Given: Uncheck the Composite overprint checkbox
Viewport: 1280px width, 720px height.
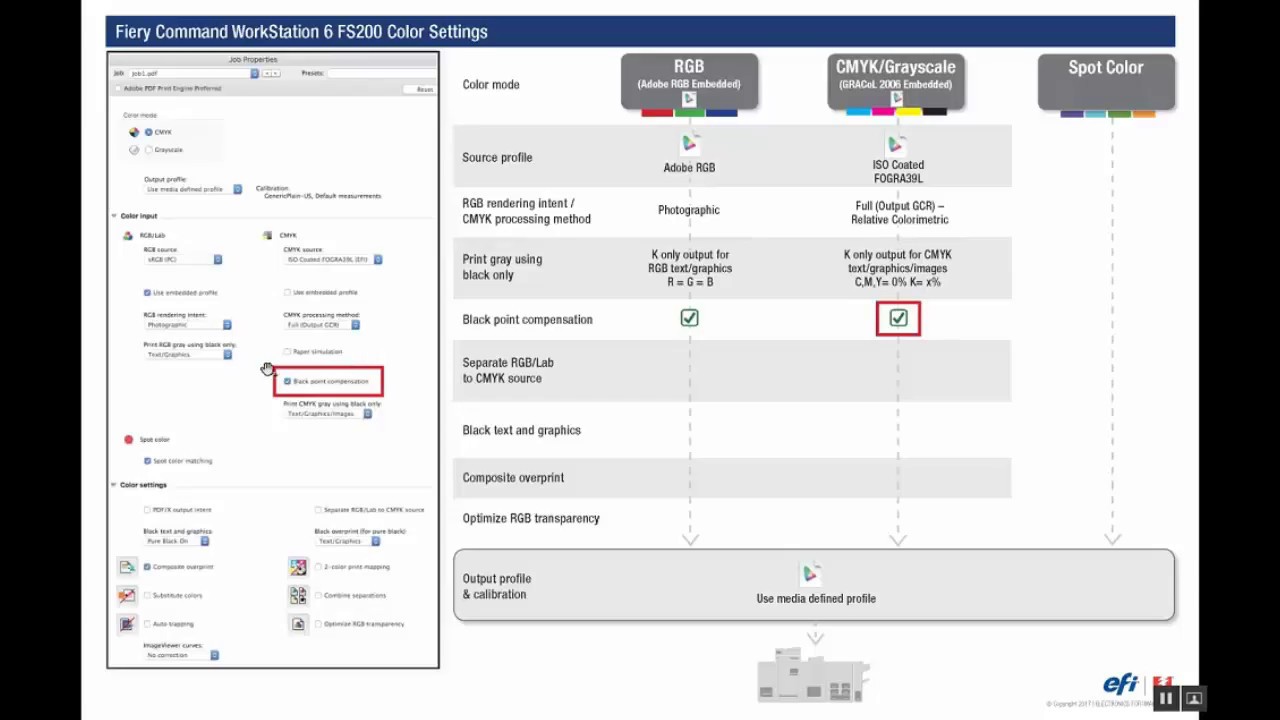Looking at the screenshot, I should 147,567.
